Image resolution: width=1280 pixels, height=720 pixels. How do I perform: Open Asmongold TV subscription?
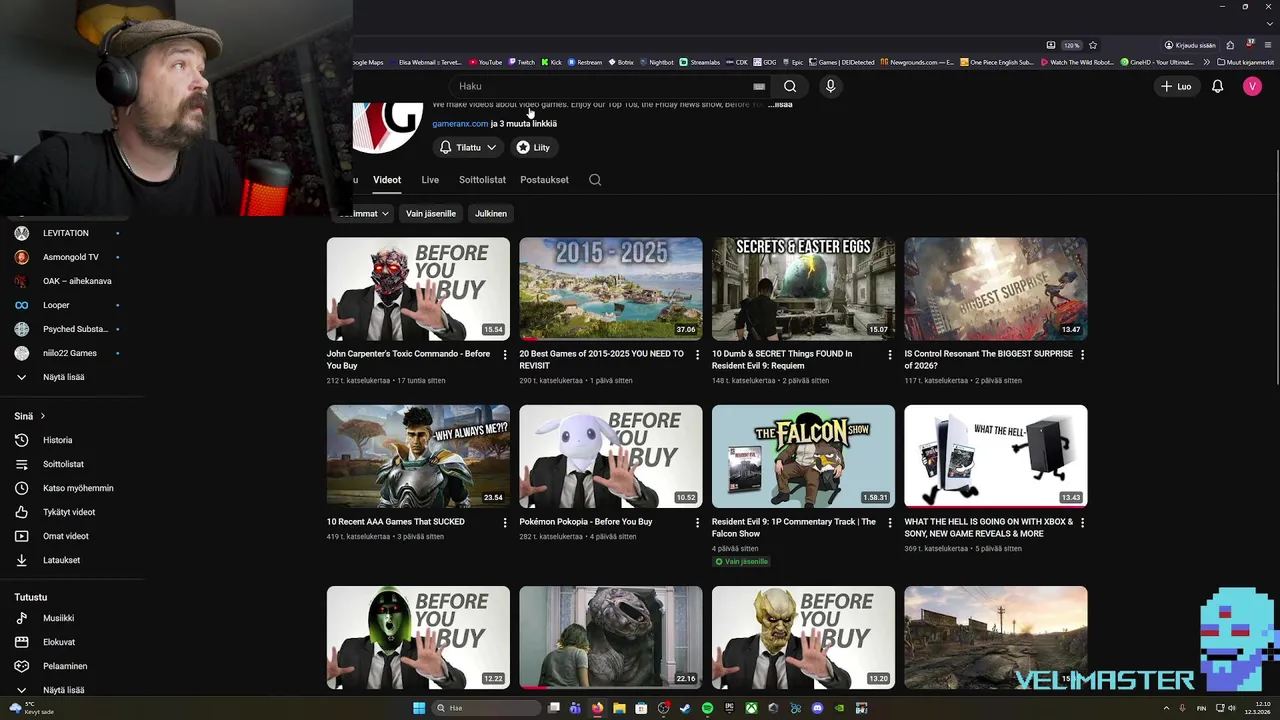[70, 257]
